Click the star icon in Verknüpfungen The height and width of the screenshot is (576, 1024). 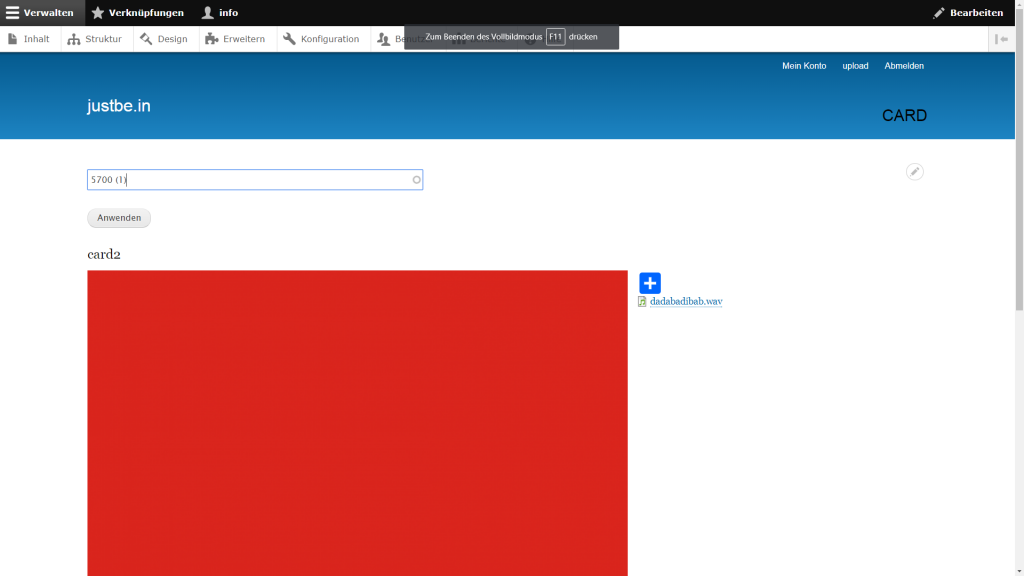pos(98,13)
